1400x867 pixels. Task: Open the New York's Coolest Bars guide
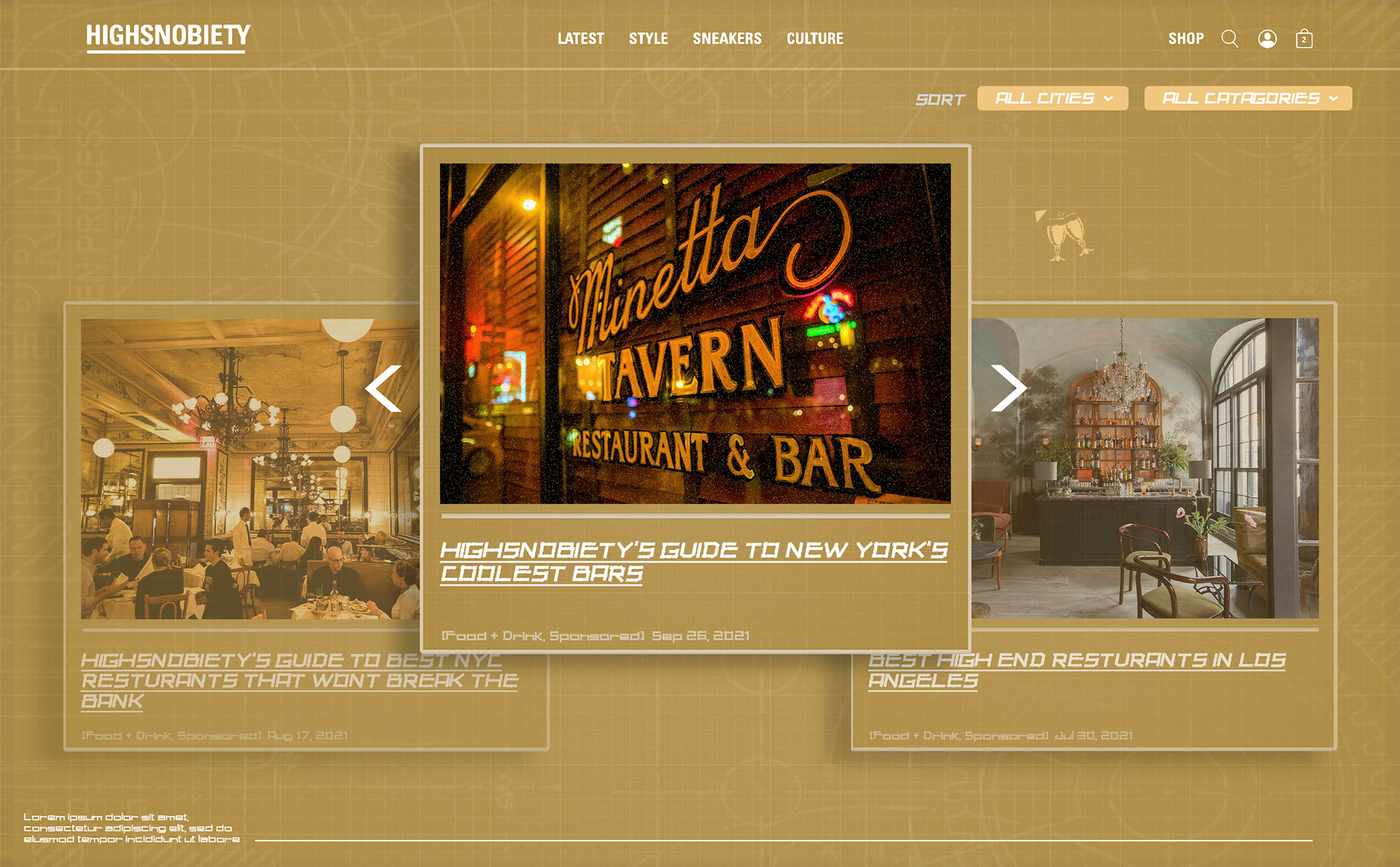coord(693,561)
